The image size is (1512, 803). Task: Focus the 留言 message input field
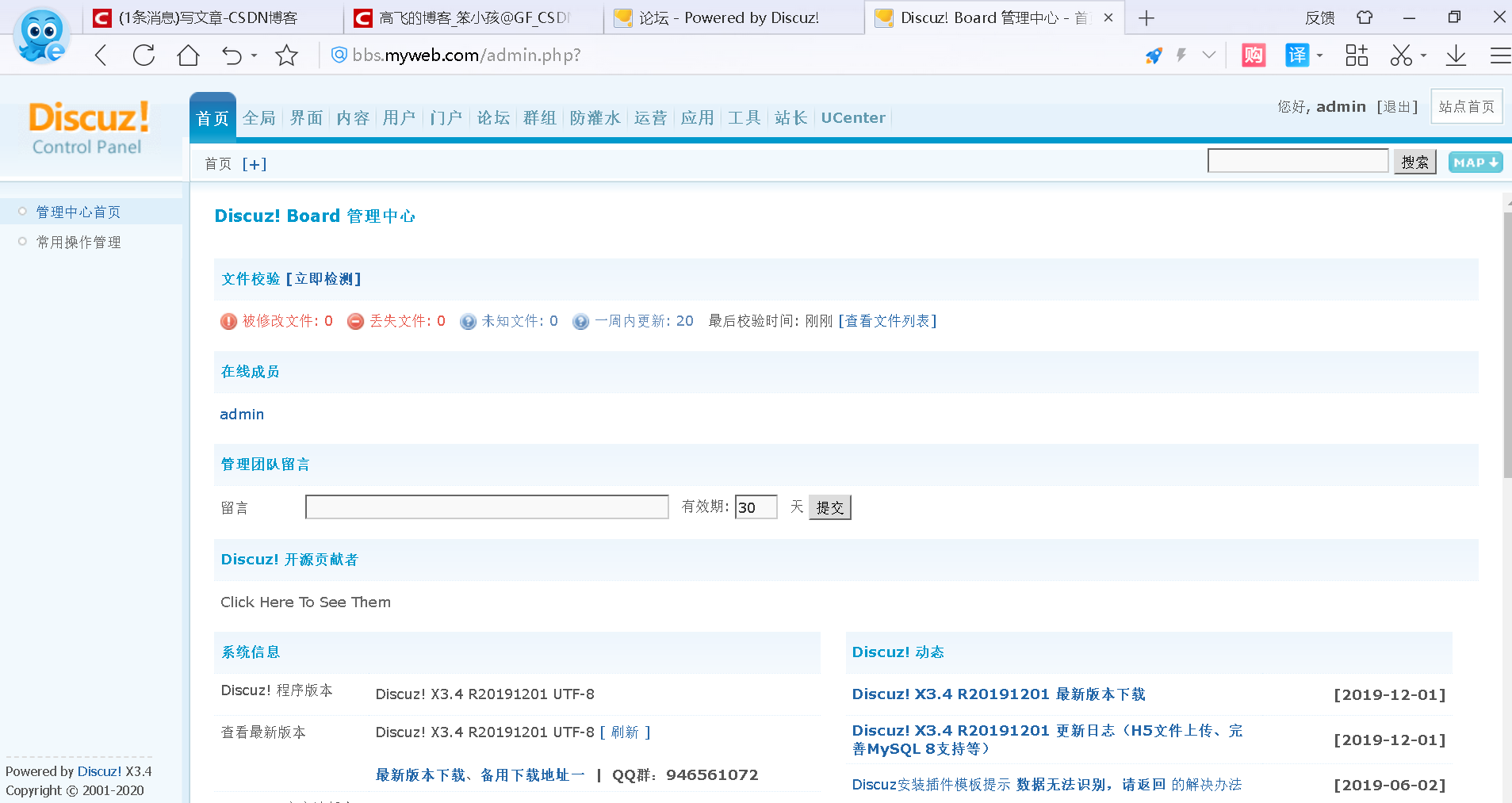487,507
